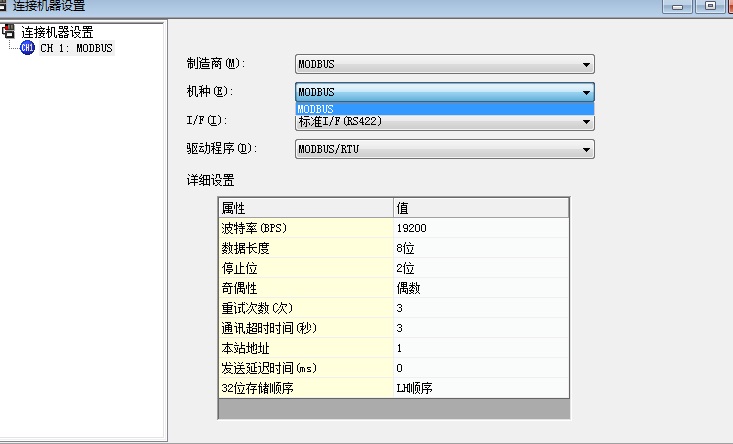Click the retry count value cell
The height and width of the screenshot is (444, 733).
(x=481, y=308)
